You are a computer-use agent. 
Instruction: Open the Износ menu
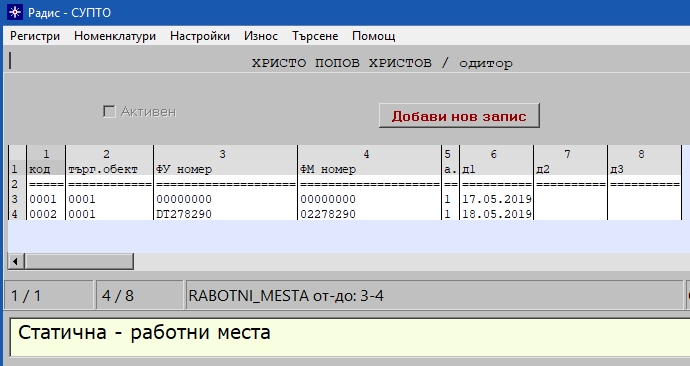[x=261, y=36]
